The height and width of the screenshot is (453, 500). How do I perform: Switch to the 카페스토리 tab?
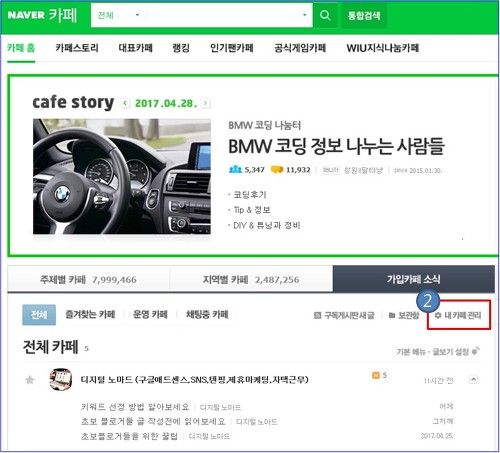coord(77,48)
